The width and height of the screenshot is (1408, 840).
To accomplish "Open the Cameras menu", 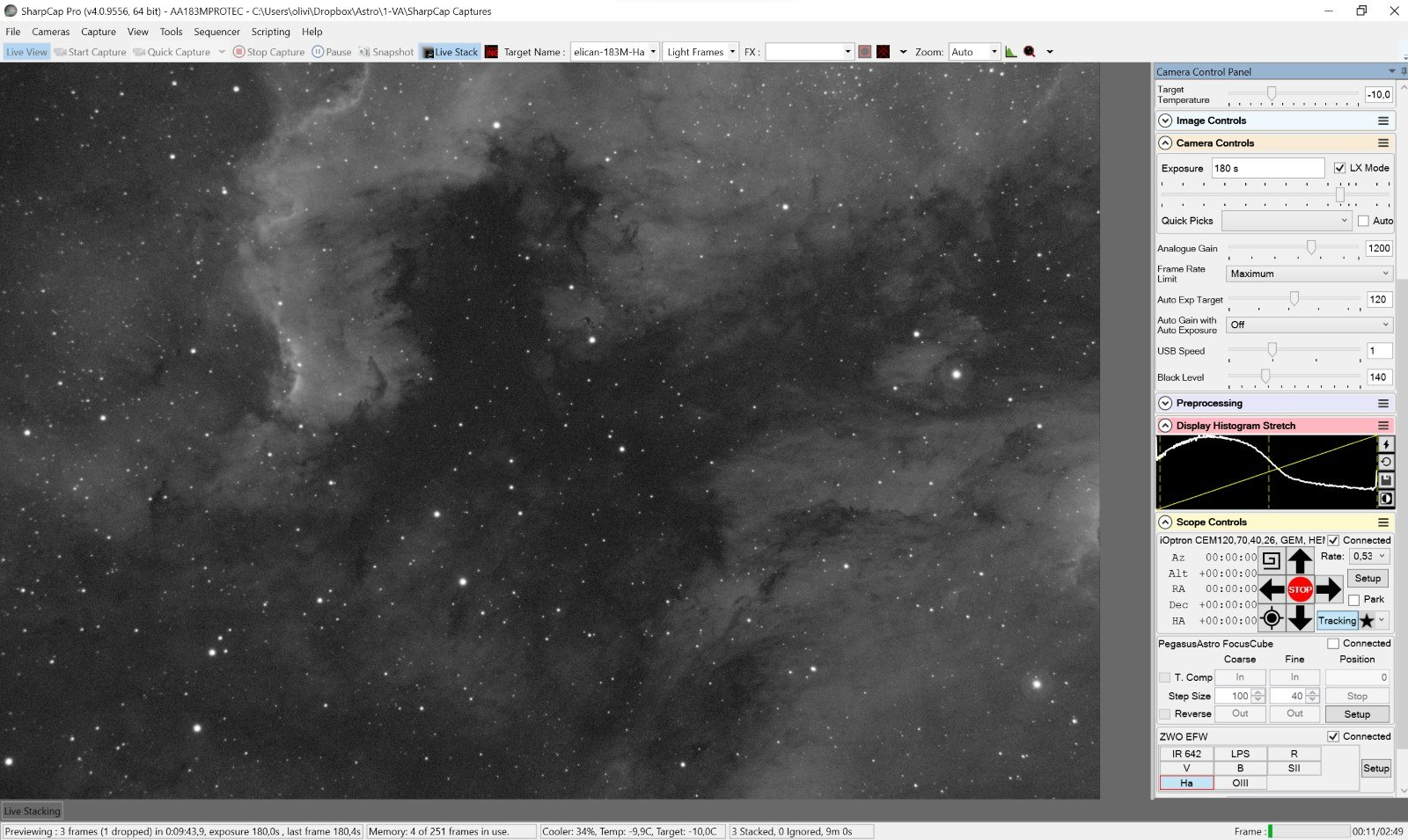I will (x=51, y=32).
